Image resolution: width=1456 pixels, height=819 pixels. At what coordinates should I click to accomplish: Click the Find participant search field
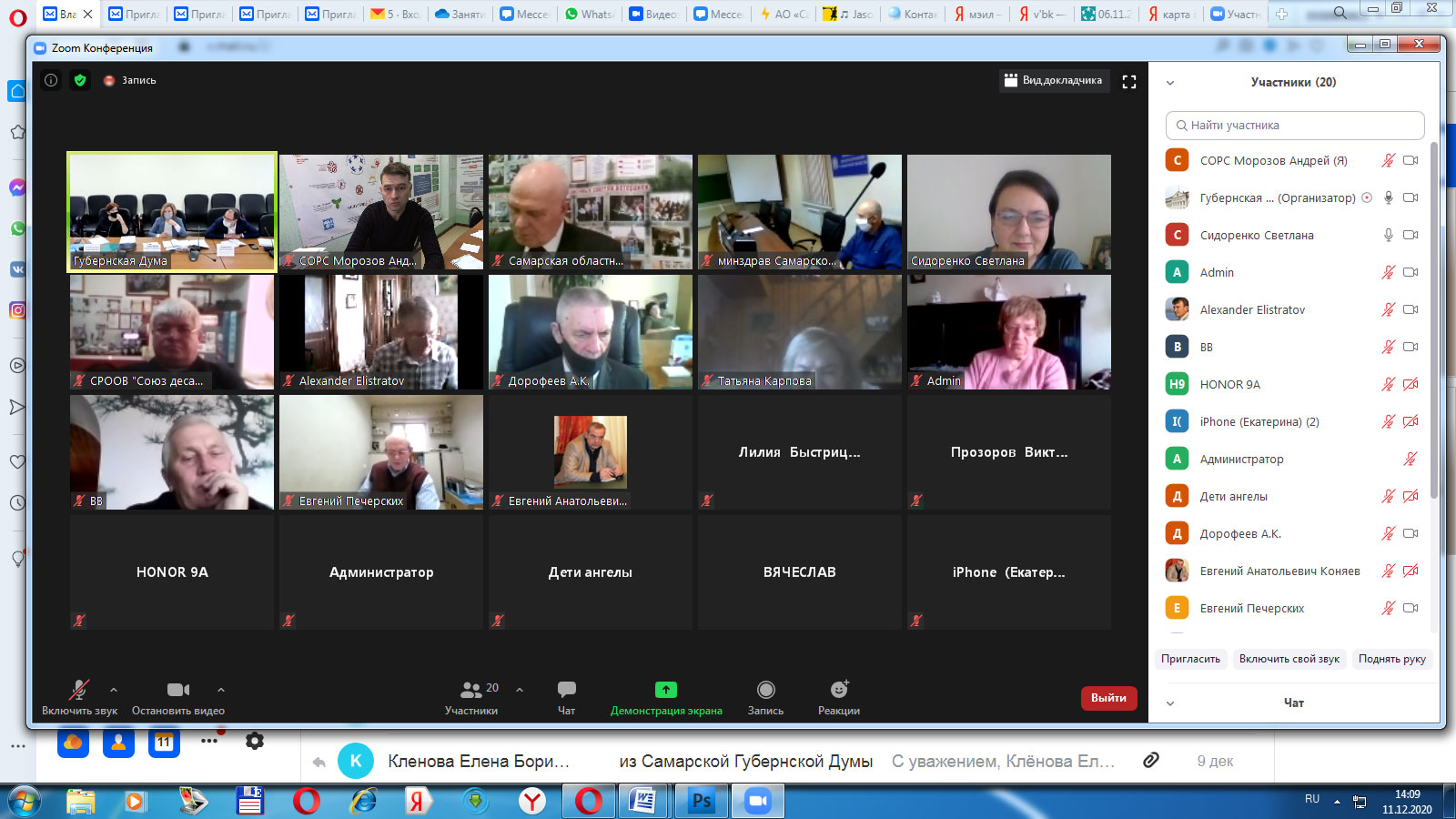(1295, 126)
